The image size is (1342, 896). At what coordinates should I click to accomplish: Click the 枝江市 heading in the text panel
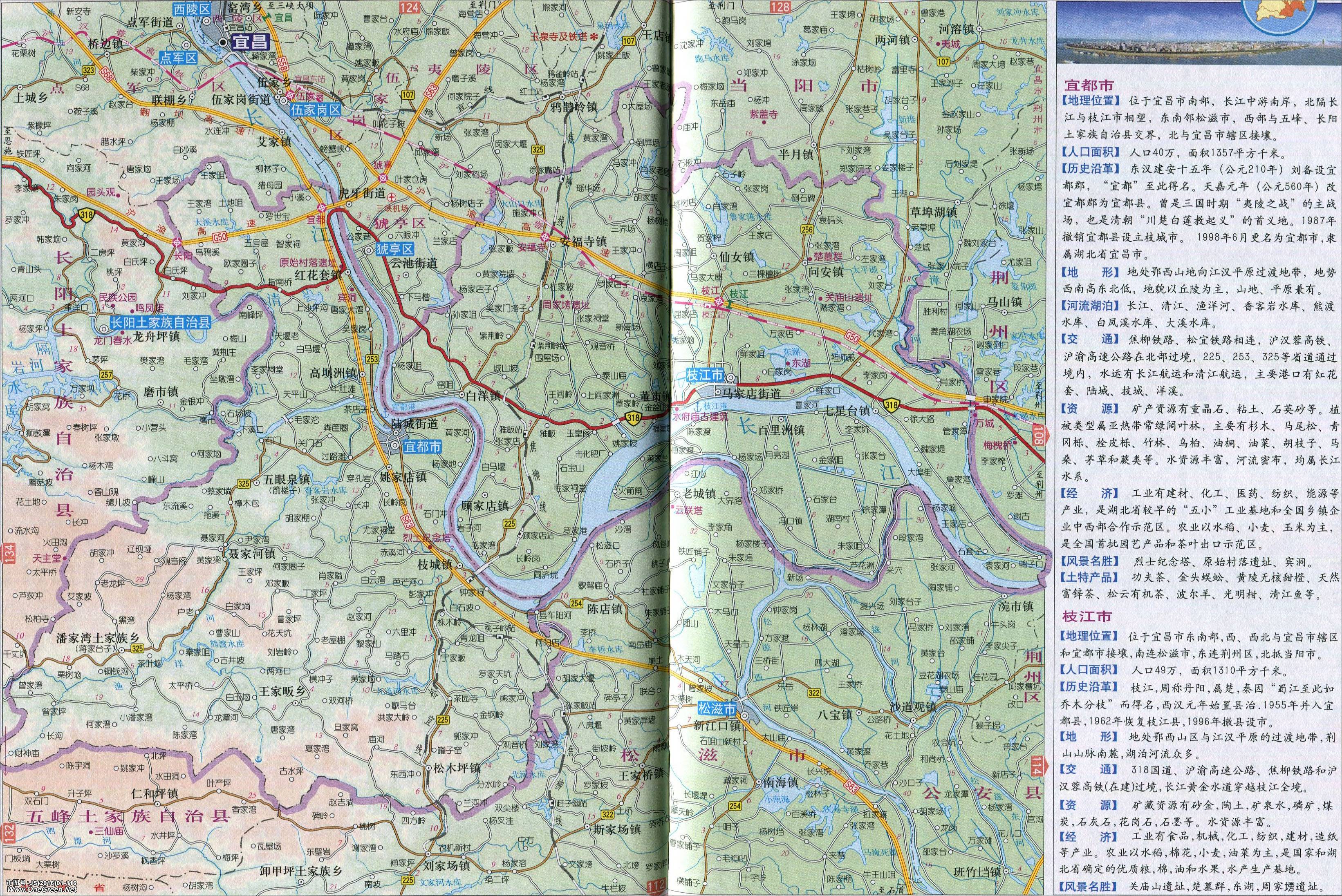click(1088, 616)
